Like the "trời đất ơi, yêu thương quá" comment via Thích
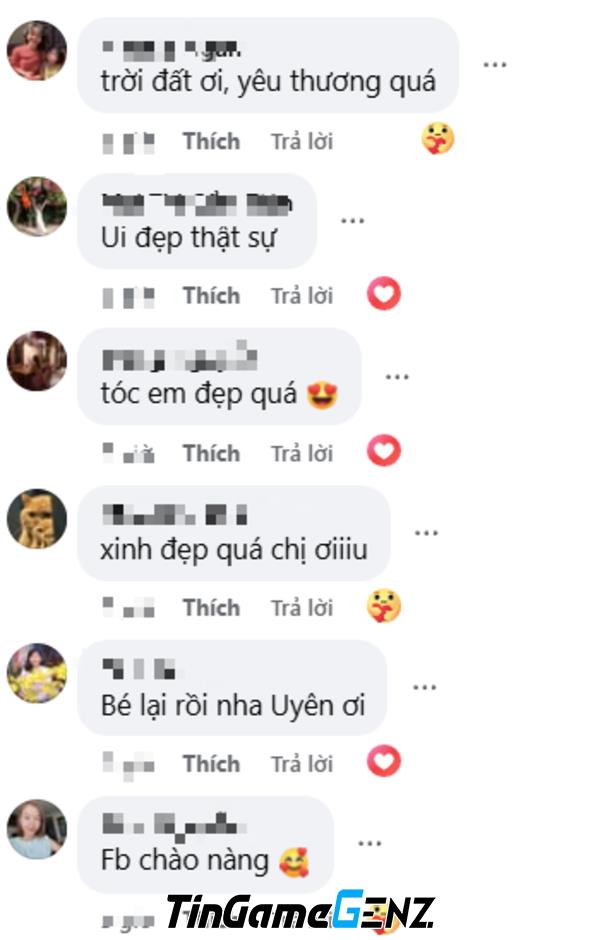The height and width of the screenshot is (940, 600). [211, 141]
